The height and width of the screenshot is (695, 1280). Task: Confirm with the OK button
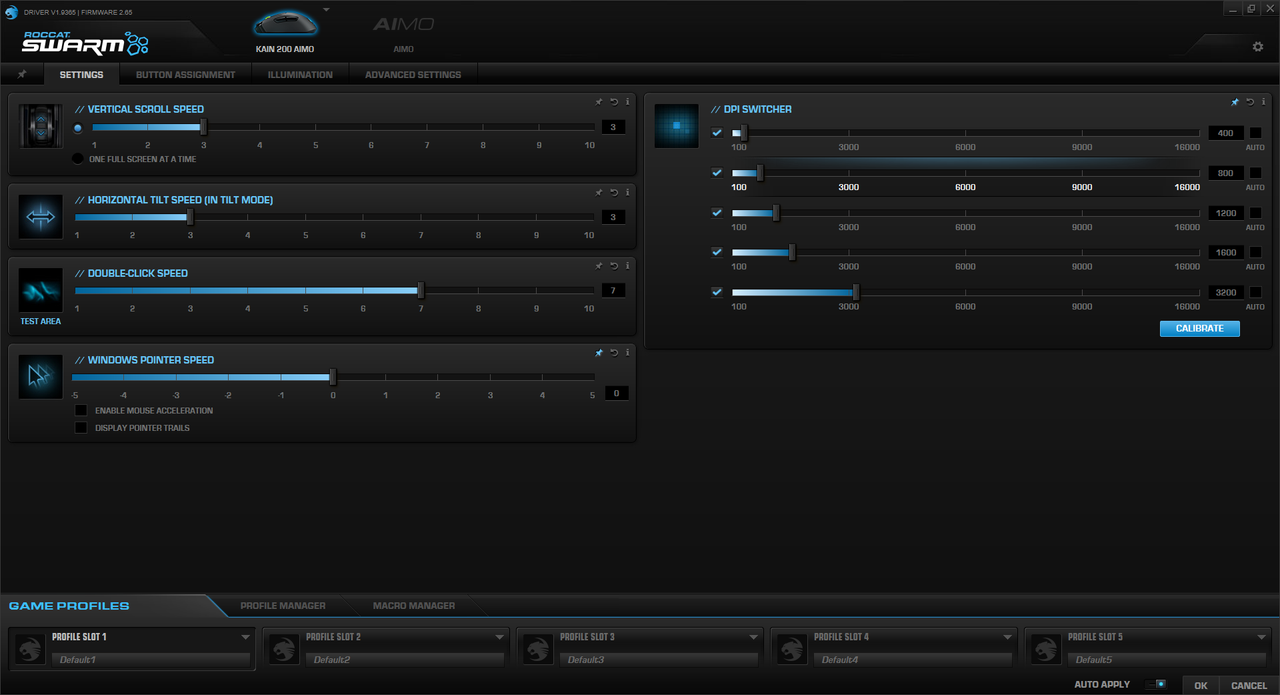point(1201,686)
